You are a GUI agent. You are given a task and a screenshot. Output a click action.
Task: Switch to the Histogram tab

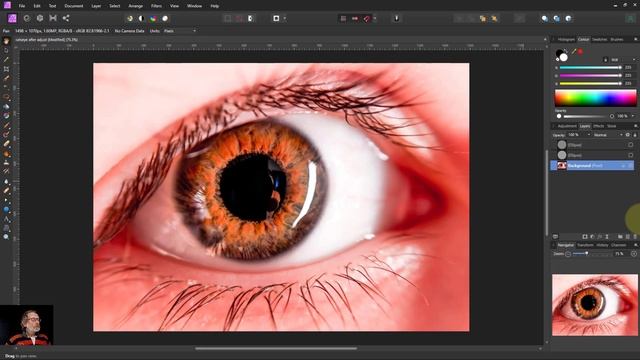566,40
